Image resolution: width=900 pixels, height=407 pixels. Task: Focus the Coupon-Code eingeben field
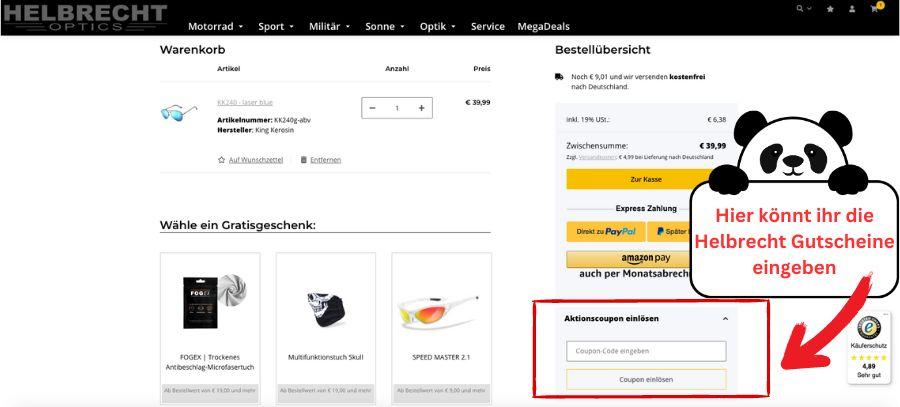coord(646,351)
